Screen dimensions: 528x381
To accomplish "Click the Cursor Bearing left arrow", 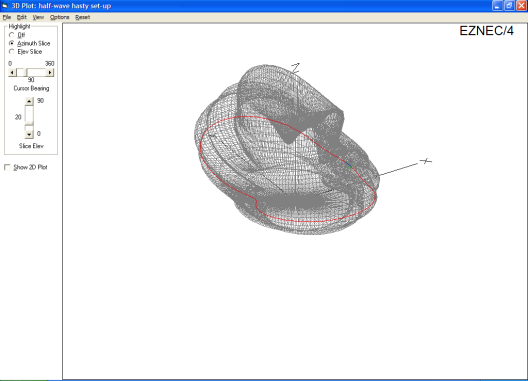I will pyautogui.click(x=12, y=72).
